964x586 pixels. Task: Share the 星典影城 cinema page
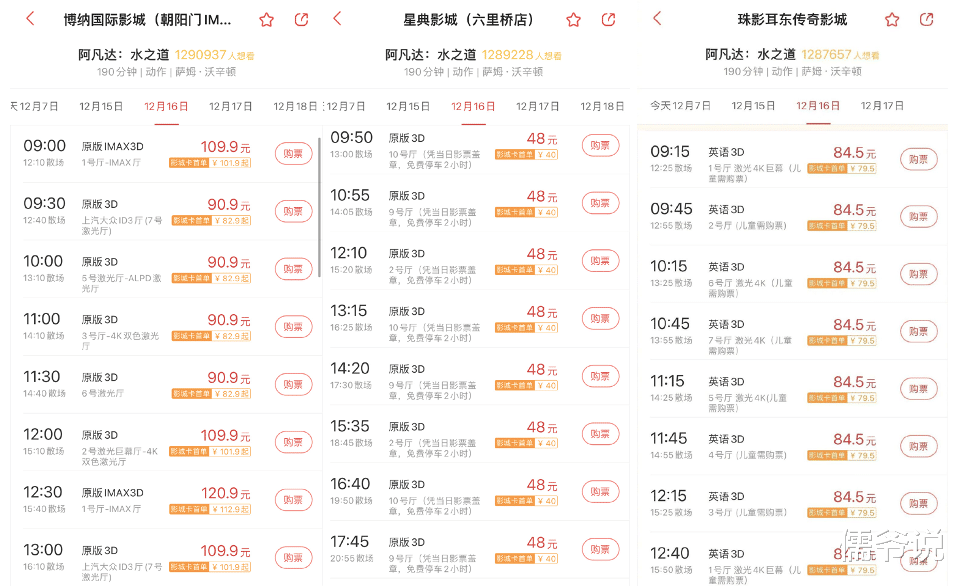609,20
